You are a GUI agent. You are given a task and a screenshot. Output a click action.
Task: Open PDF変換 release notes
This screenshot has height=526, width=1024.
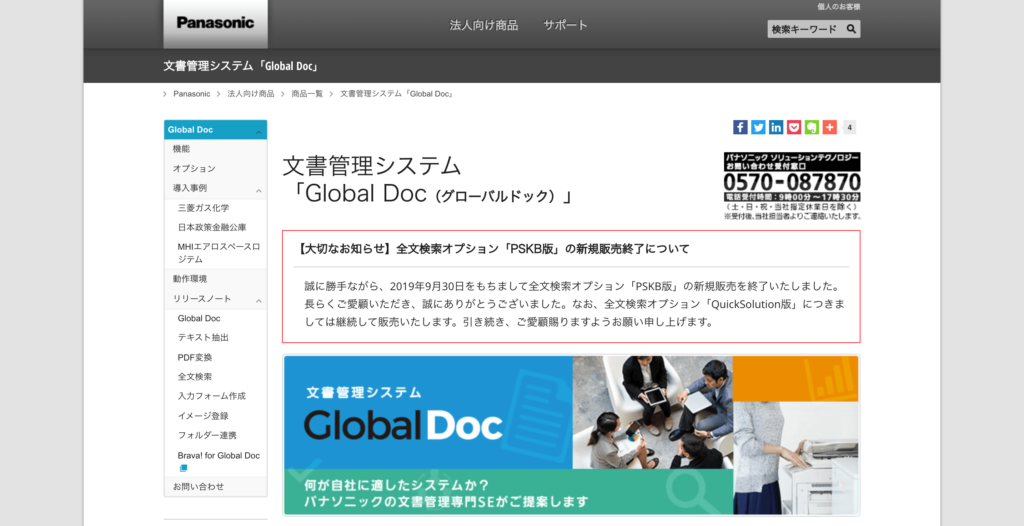point(195,357)
